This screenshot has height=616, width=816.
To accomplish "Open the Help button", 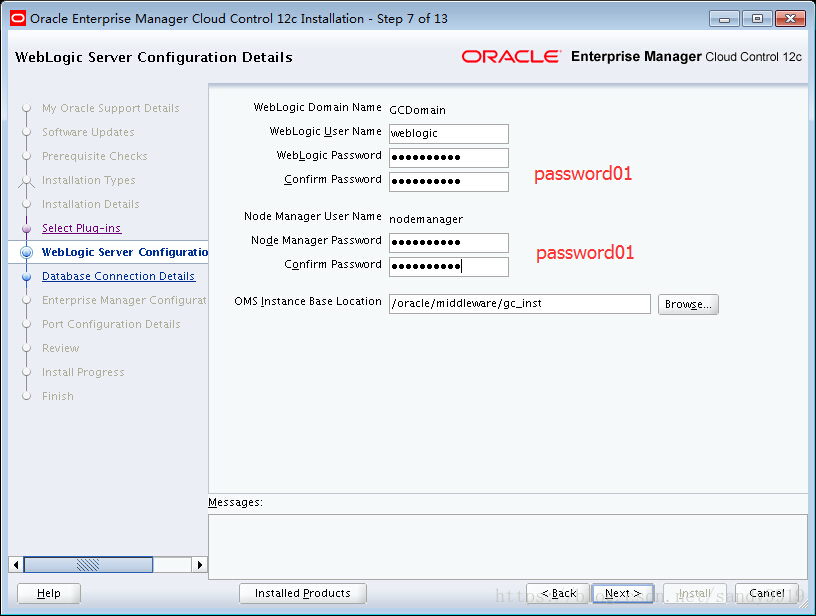I will (49, 593).
